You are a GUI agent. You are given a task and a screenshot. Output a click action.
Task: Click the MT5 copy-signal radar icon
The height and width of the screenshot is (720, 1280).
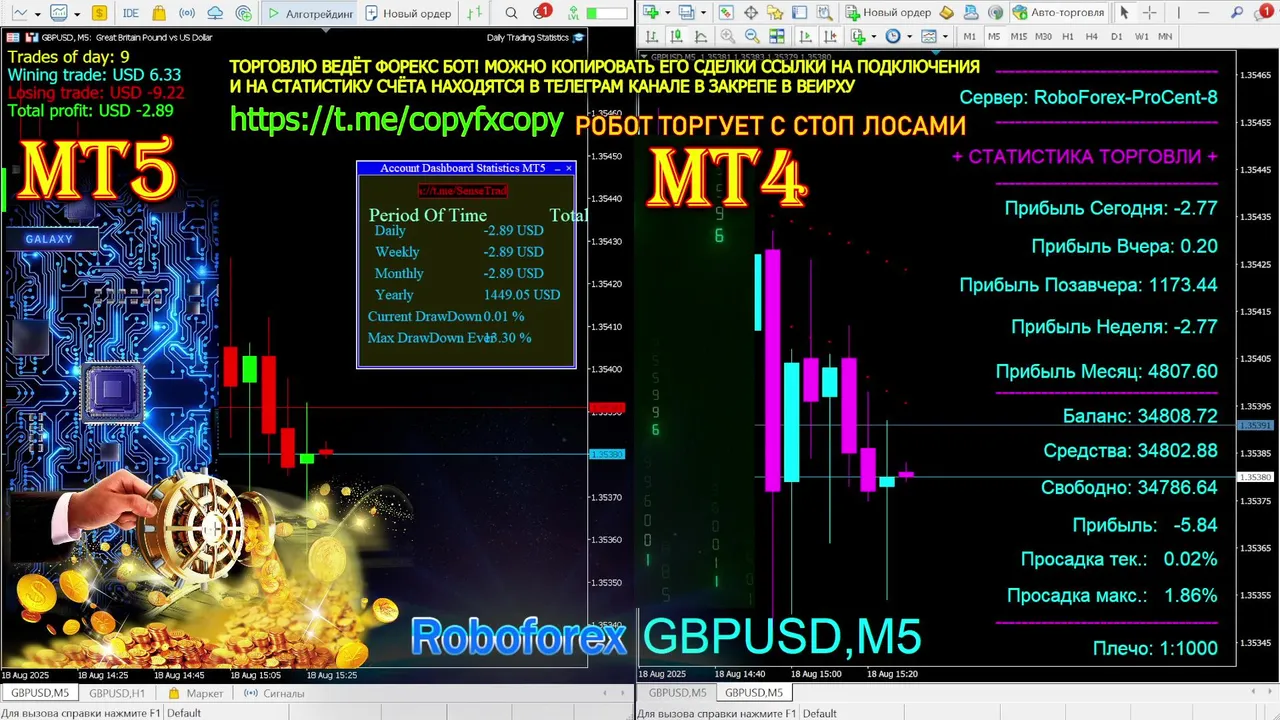(x=244, y=13)
